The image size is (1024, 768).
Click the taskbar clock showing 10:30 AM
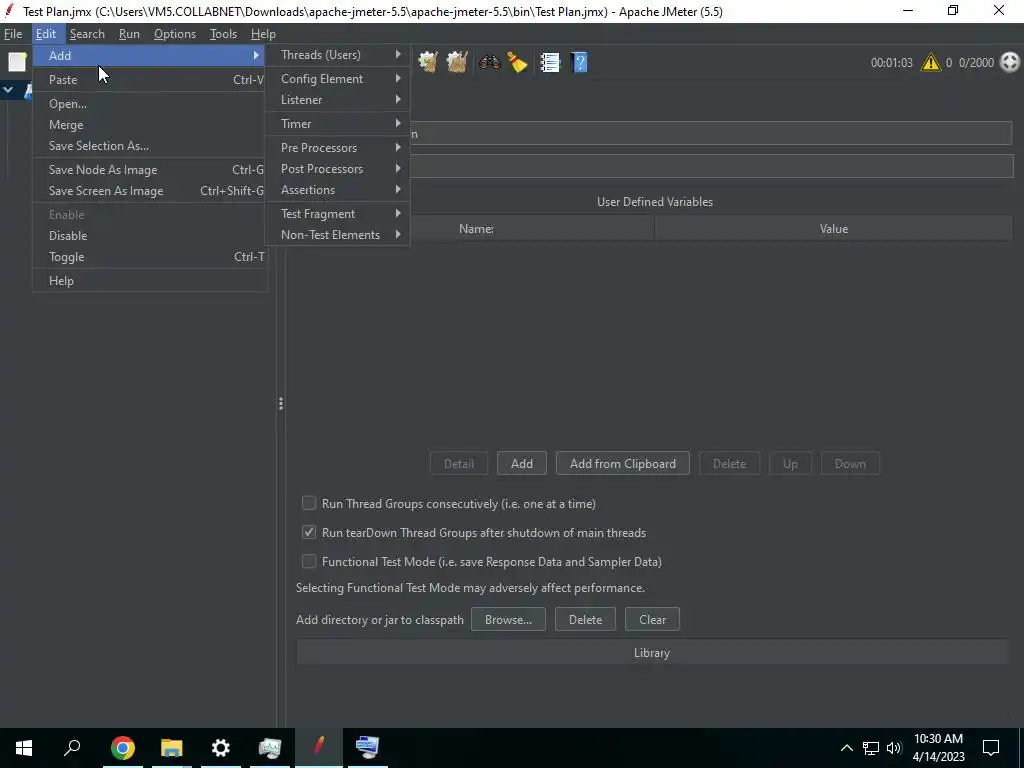point(938,748)
